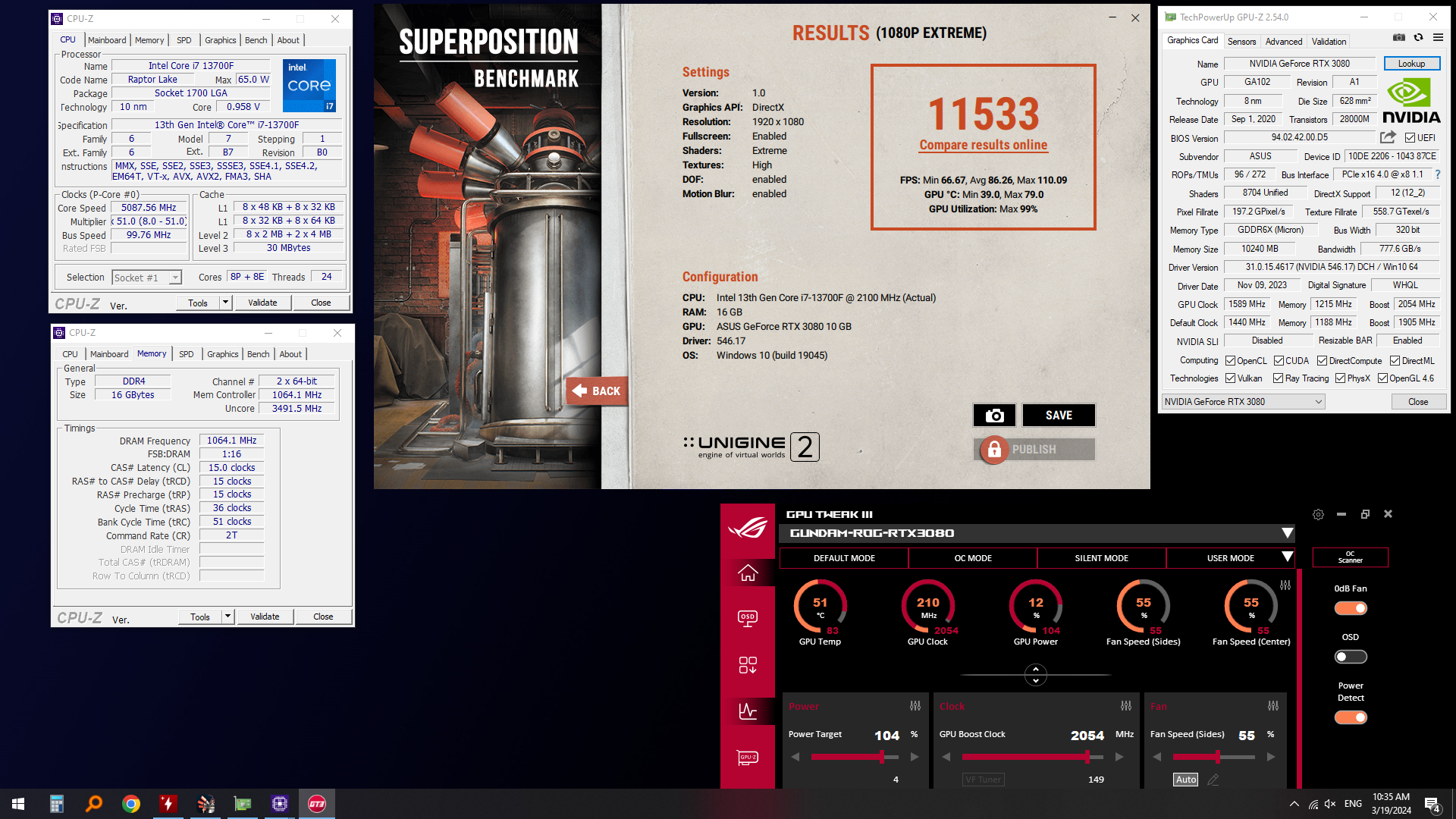Screen dimensions: 1456x819
Task: Open the GPU-Z sidebar icon in GPU Tweak
Action: tap(748, 758)
